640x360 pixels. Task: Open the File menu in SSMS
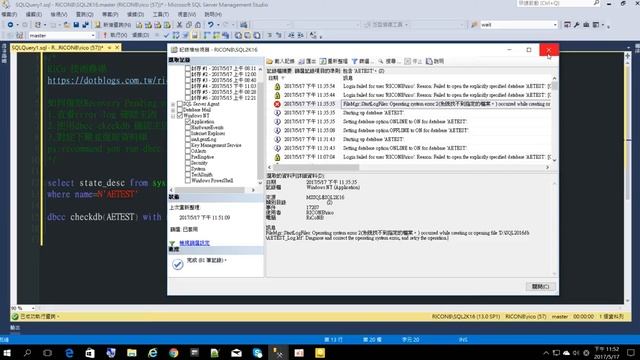(x=9, y=14)
